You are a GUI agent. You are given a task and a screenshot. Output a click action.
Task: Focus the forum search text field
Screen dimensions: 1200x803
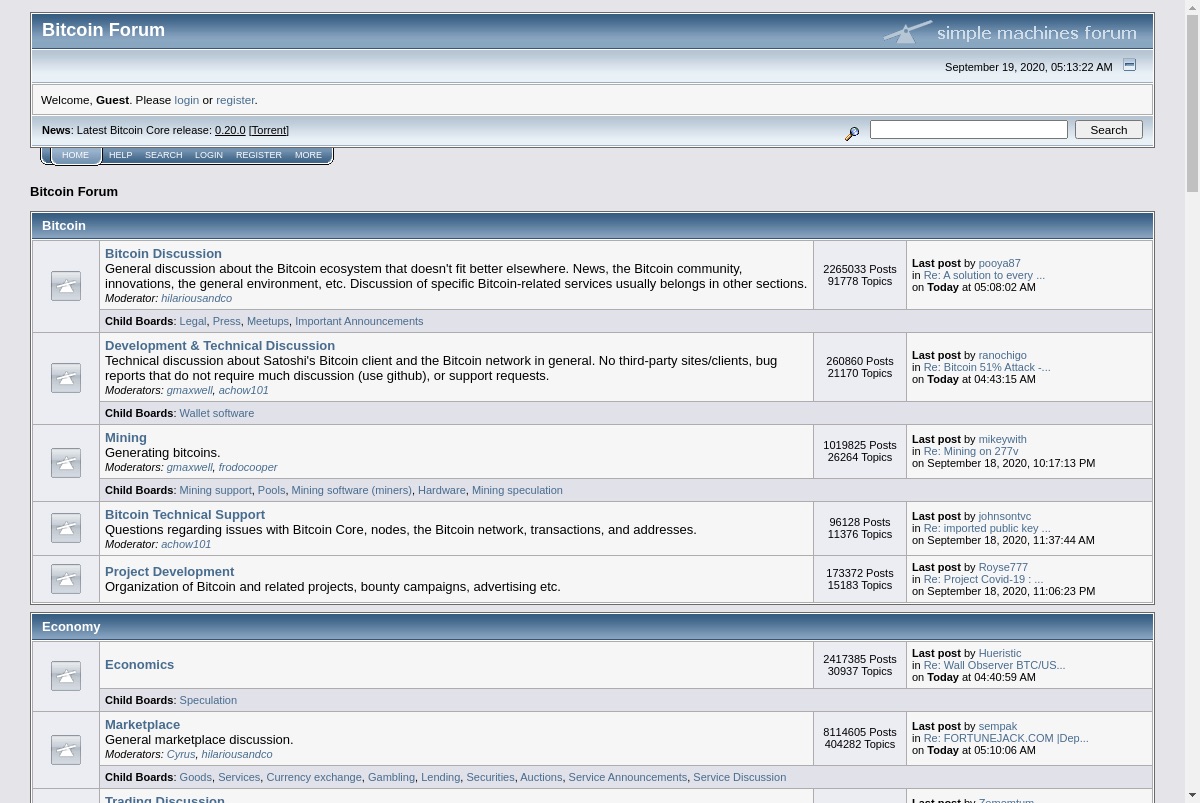coord(969,130)
